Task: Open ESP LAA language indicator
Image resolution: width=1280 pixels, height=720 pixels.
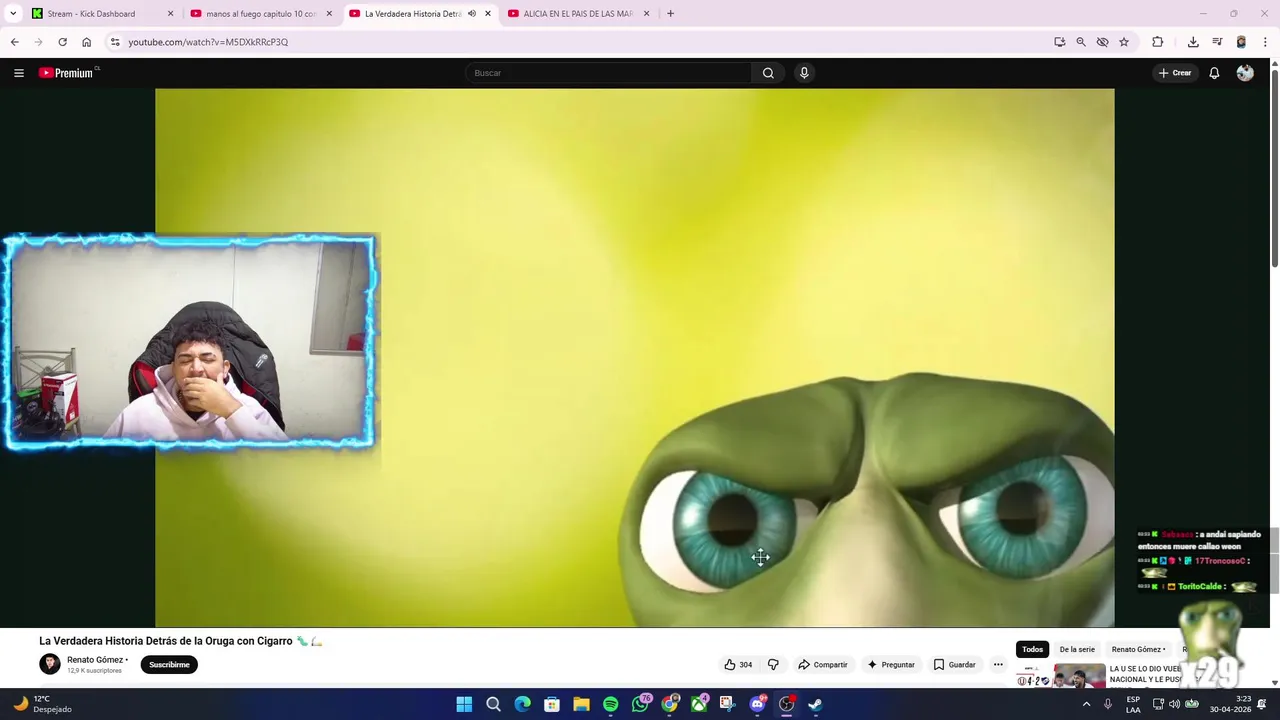Action: tap(1133, 704)
